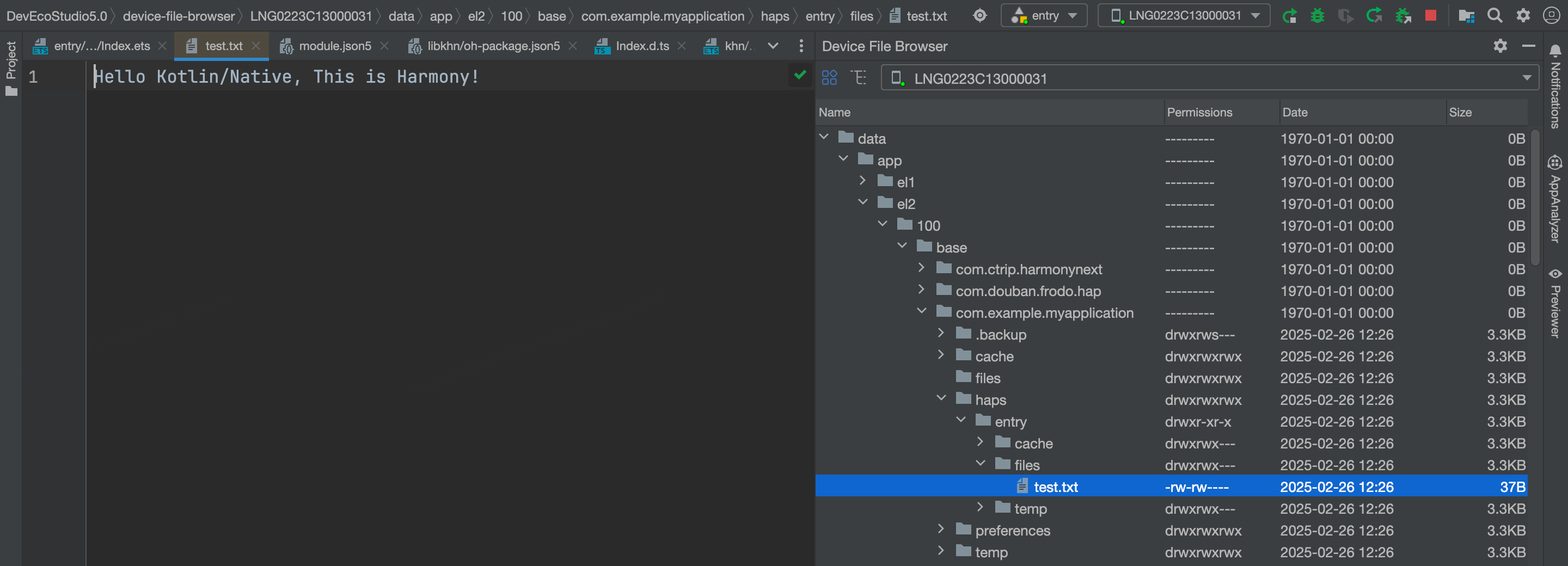The image size is (1568, 566).
Task: Open the Project tool window
Action: click(x=11, y=68)
